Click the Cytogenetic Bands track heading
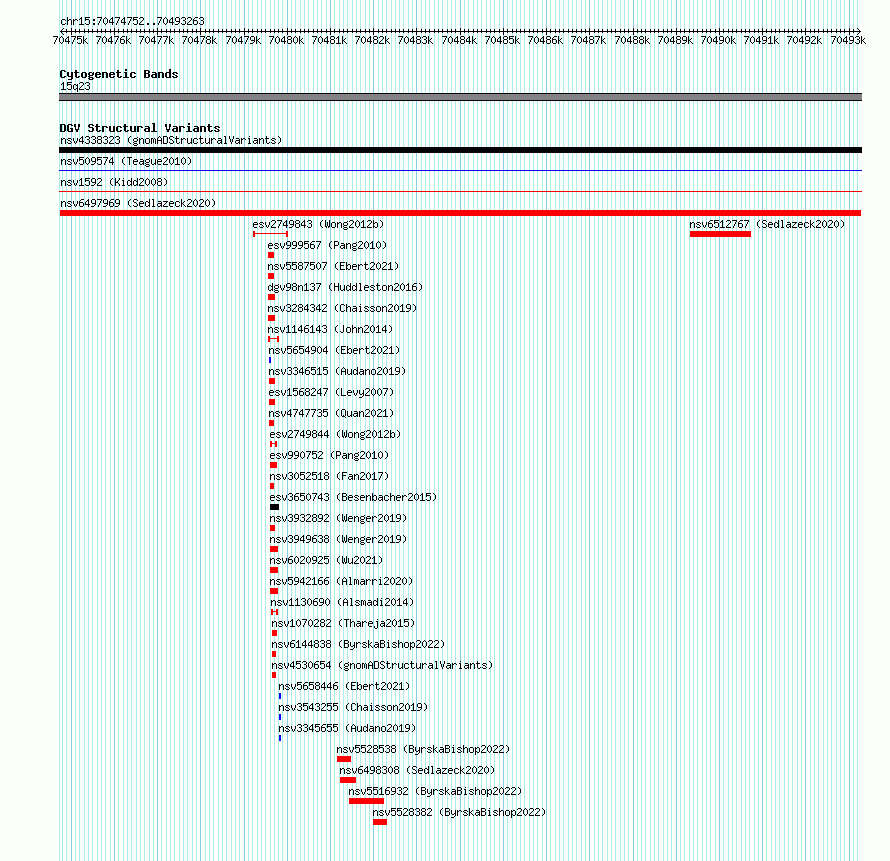Screen dimensions: 890x861 (119, 74)
